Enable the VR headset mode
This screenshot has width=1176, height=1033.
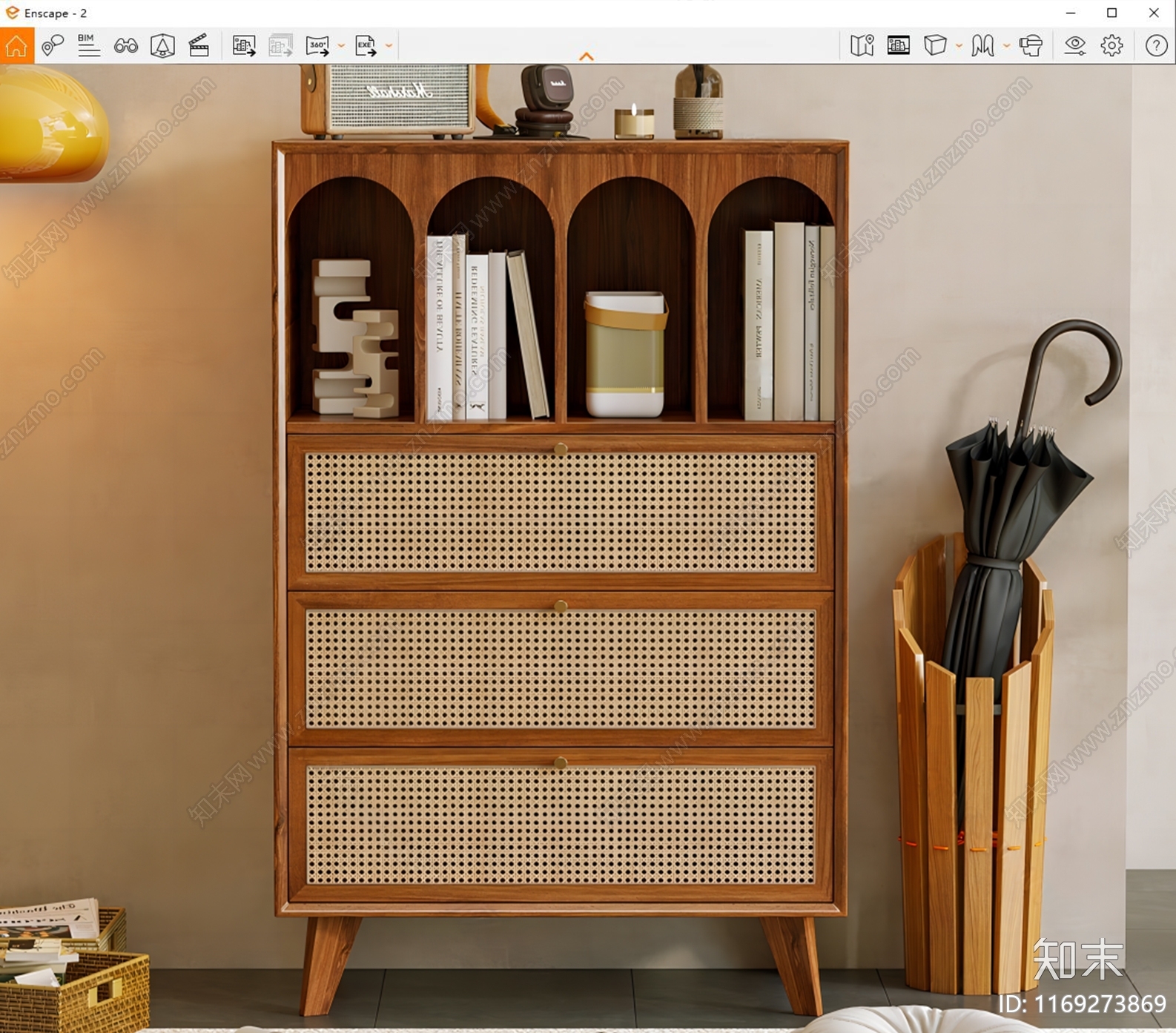pyautogui.click(x=1031, y=46)
